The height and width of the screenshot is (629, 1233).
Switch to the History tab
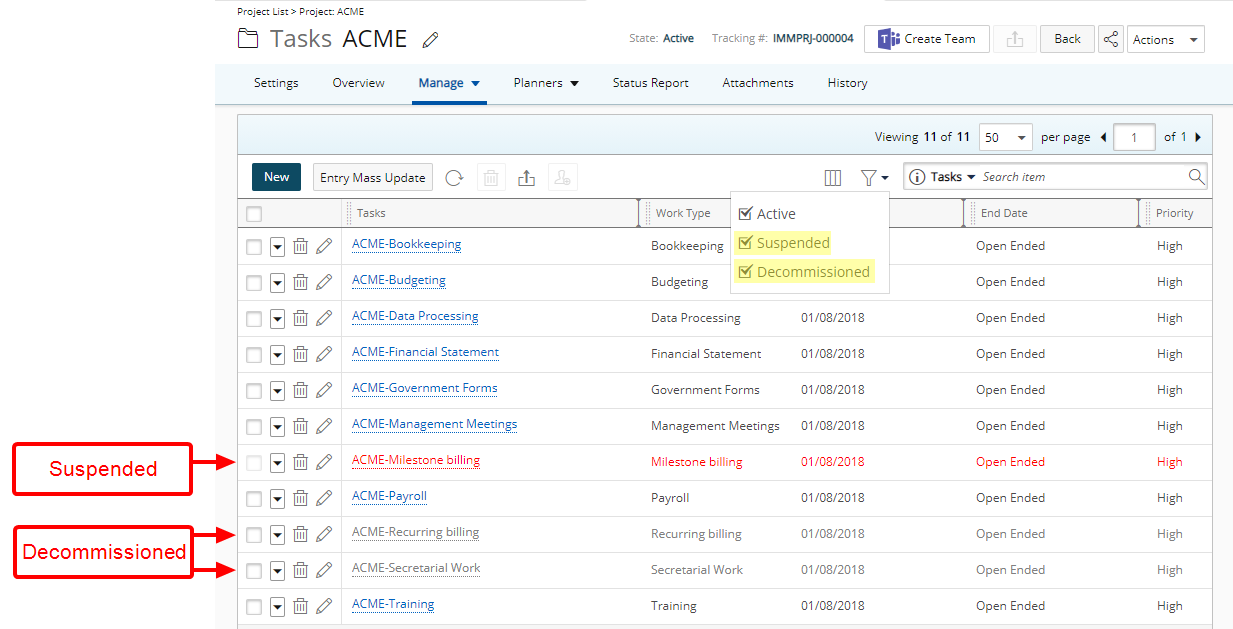tap(847, 83)
